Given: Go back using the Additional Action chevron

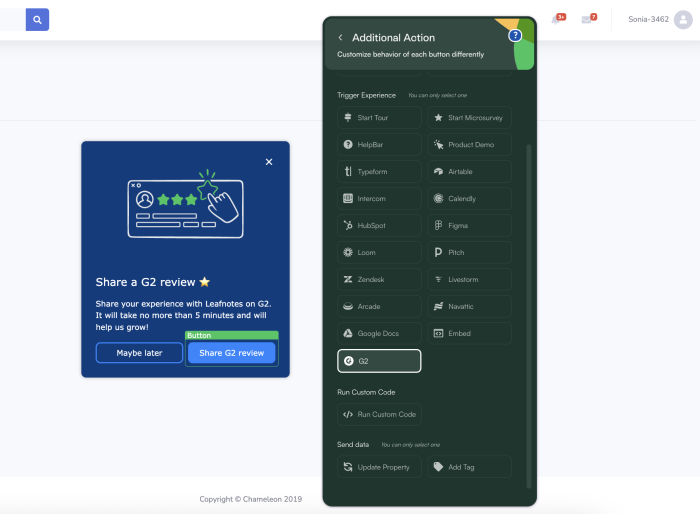Looking at the screenshot, I should pos(341,38).
